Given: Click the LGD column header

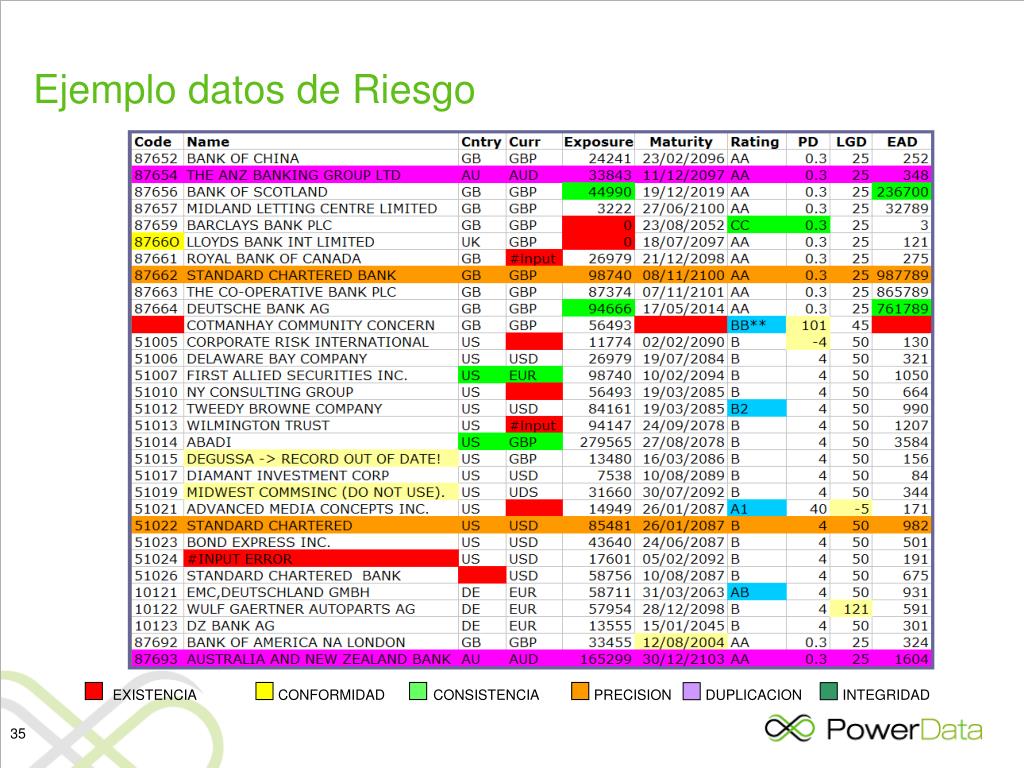Looking at the screenshot, I should (x=851, y=142).
